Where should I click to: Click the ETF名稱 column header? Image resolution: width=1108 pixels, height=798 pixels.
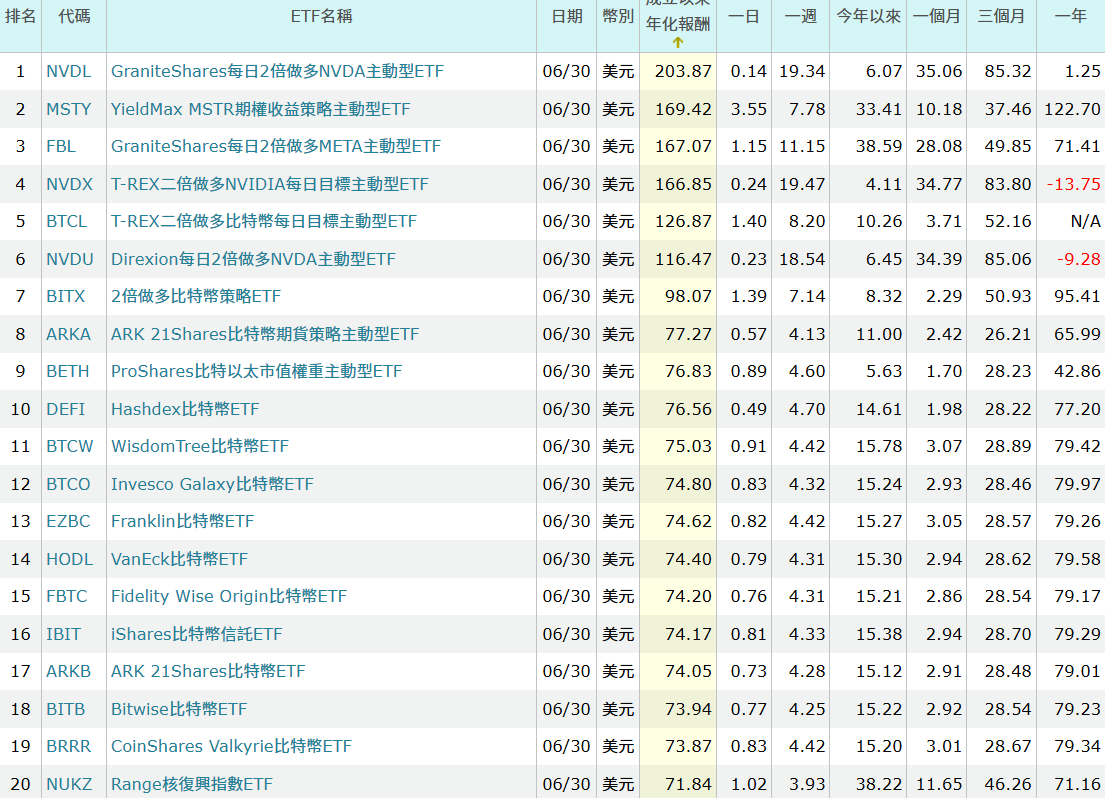322,16
